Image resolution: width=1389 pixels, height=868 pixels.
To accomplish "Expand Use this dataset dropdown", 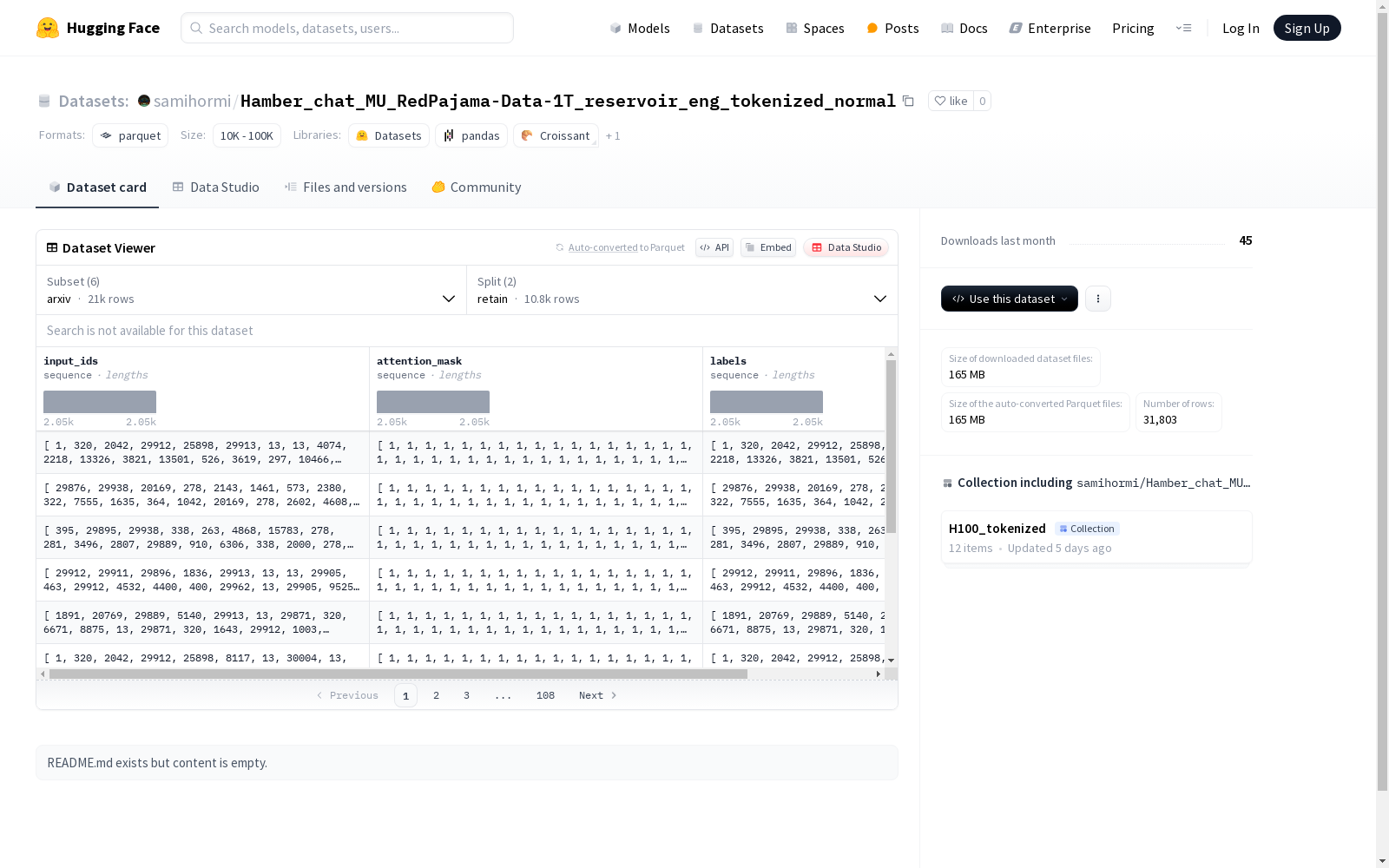I will pyautogui.click(x=1010, y=299).
